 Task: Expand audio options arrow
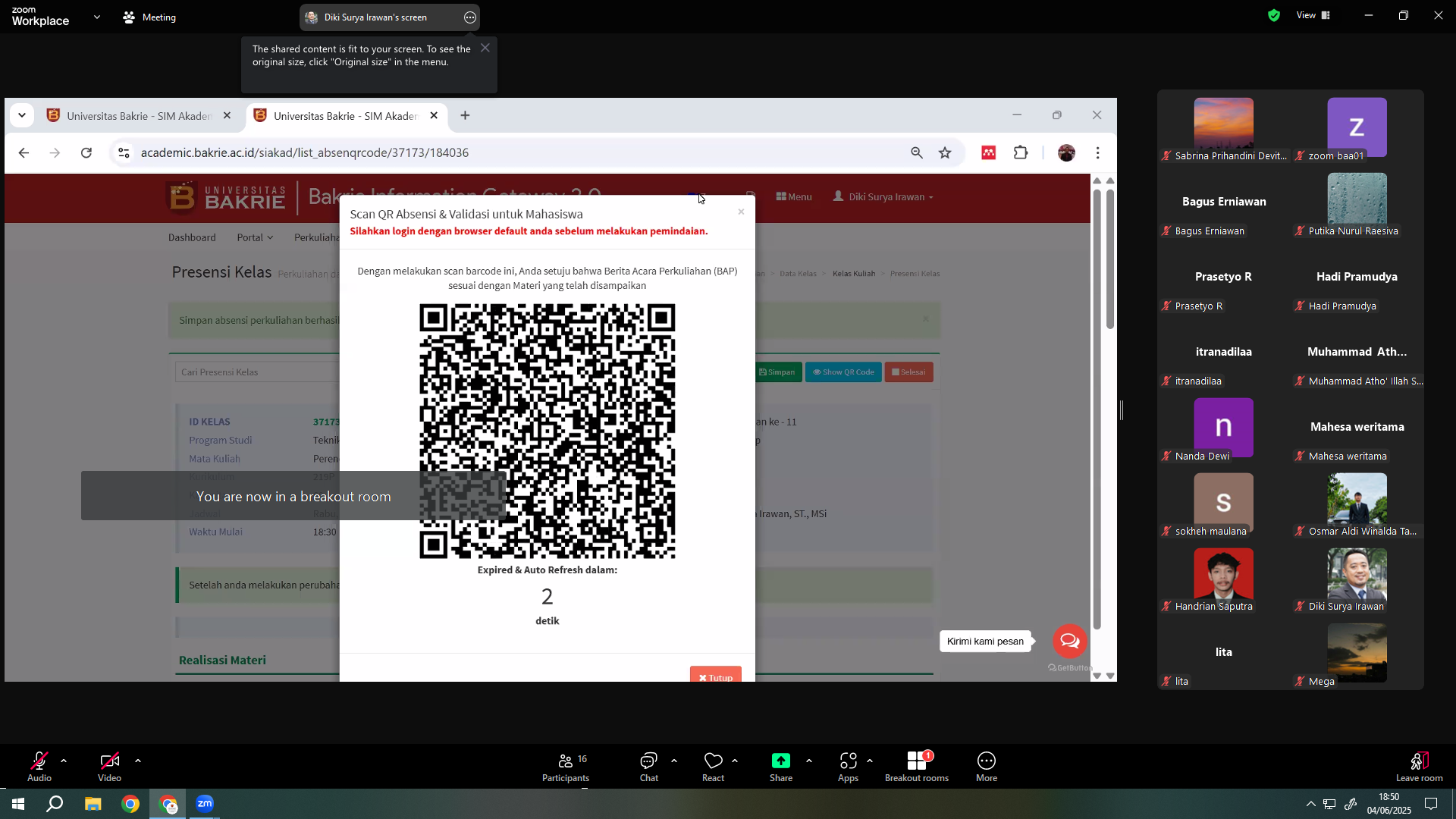click(64, 761)
